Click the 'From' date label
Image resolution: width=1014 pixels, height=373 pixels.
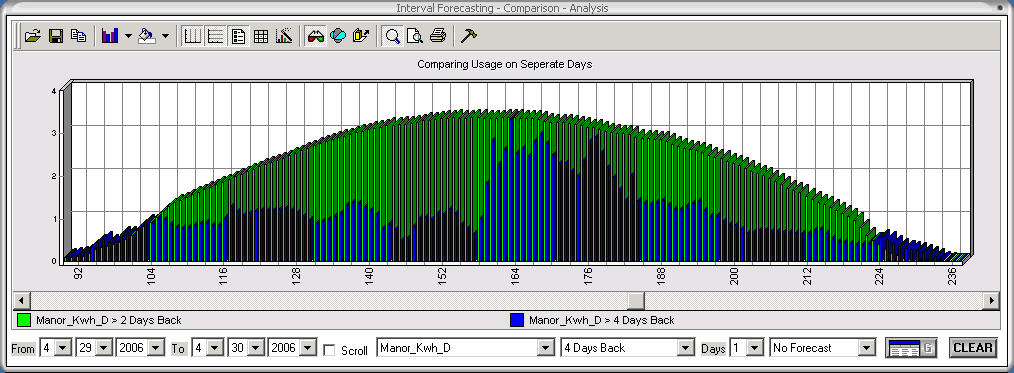(x=23, y=348)
